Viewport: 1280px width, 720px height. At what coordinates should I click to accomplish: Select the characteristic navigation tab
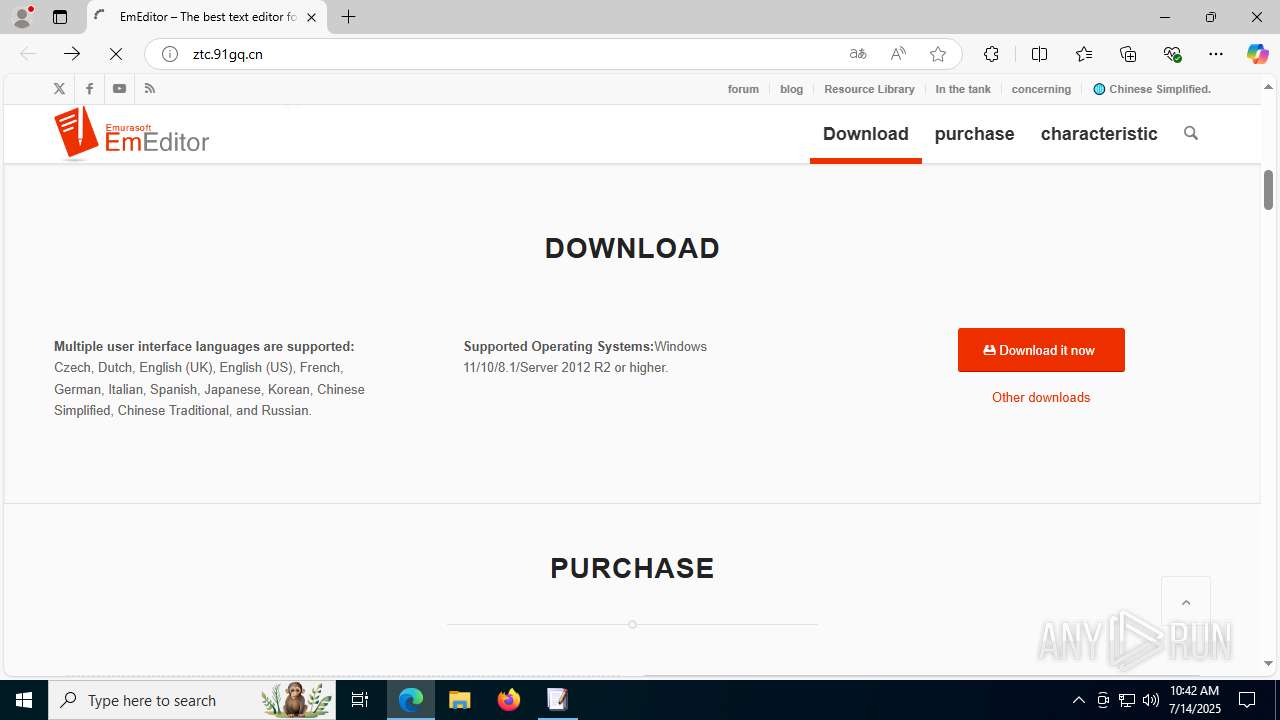pos(1099,134)
